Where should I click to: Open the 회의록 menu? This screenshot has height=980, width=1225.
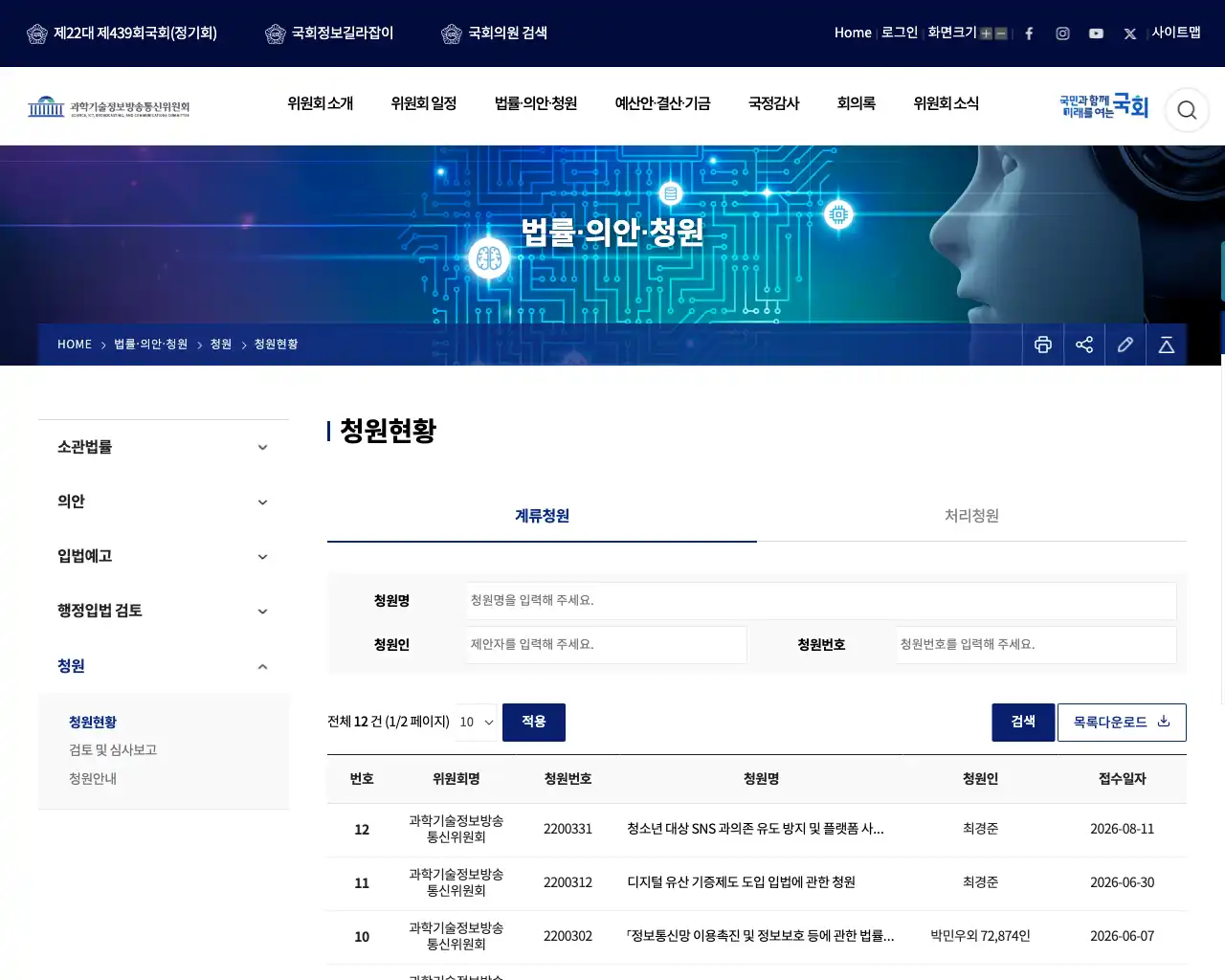(857, 103)
